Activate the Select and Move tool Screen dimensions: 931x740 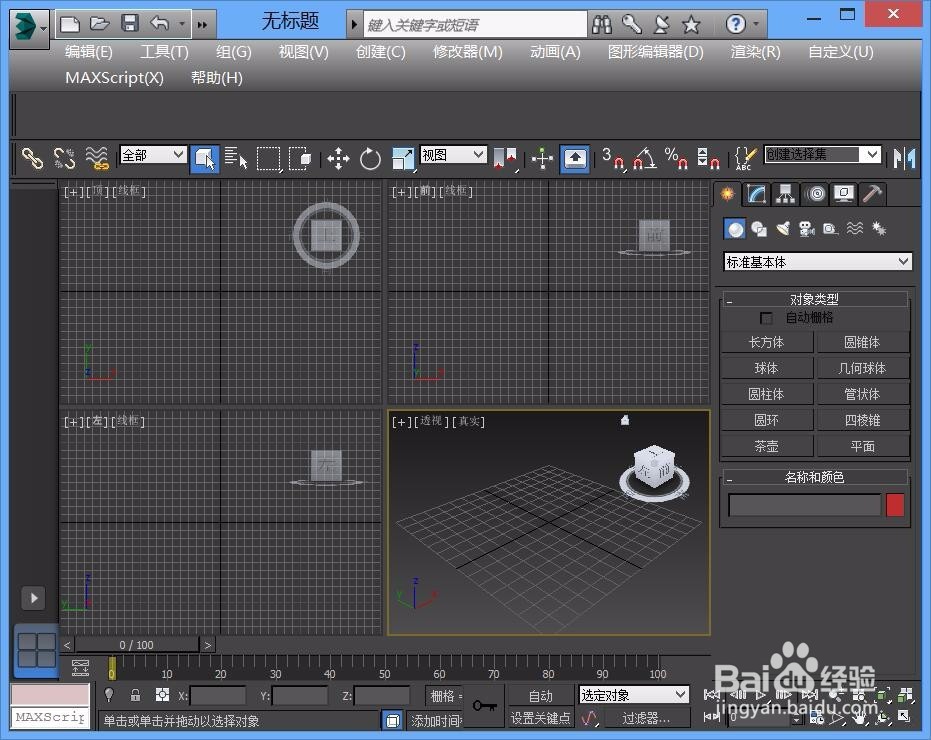[338, 159]
